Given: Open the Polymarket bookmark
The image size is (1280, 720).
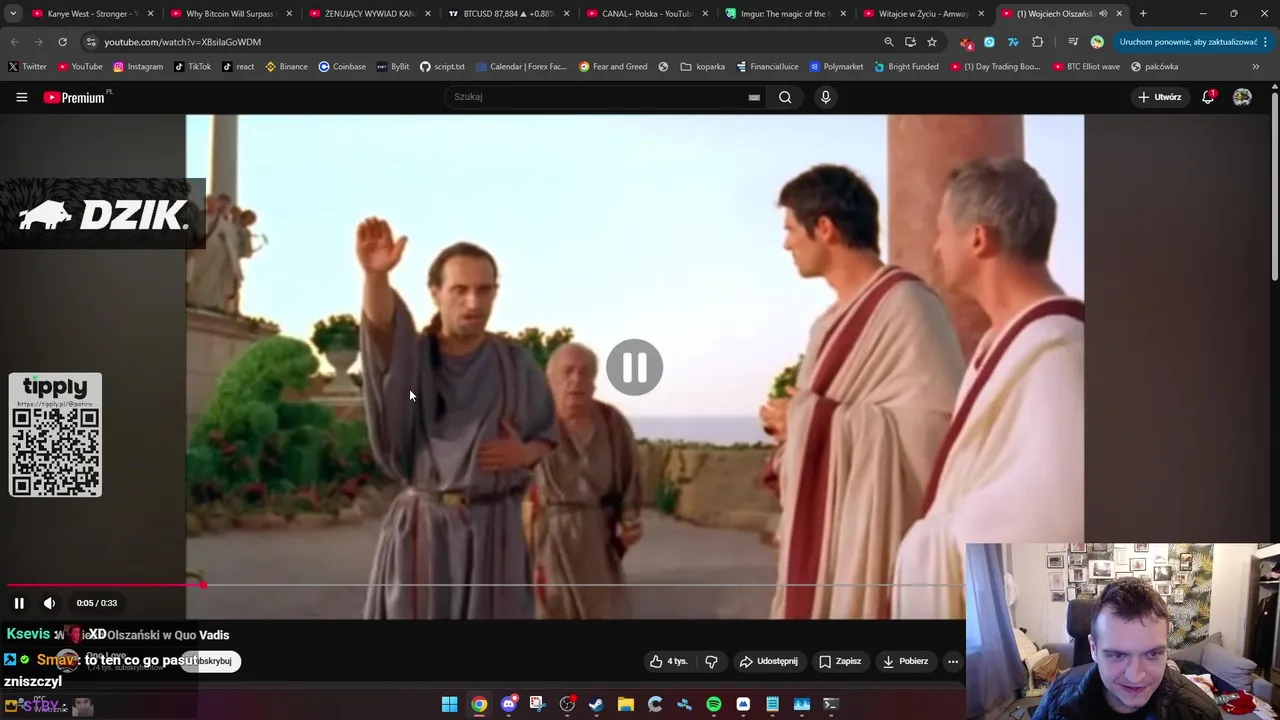Looking at the screenshot, I should (836, 67).
